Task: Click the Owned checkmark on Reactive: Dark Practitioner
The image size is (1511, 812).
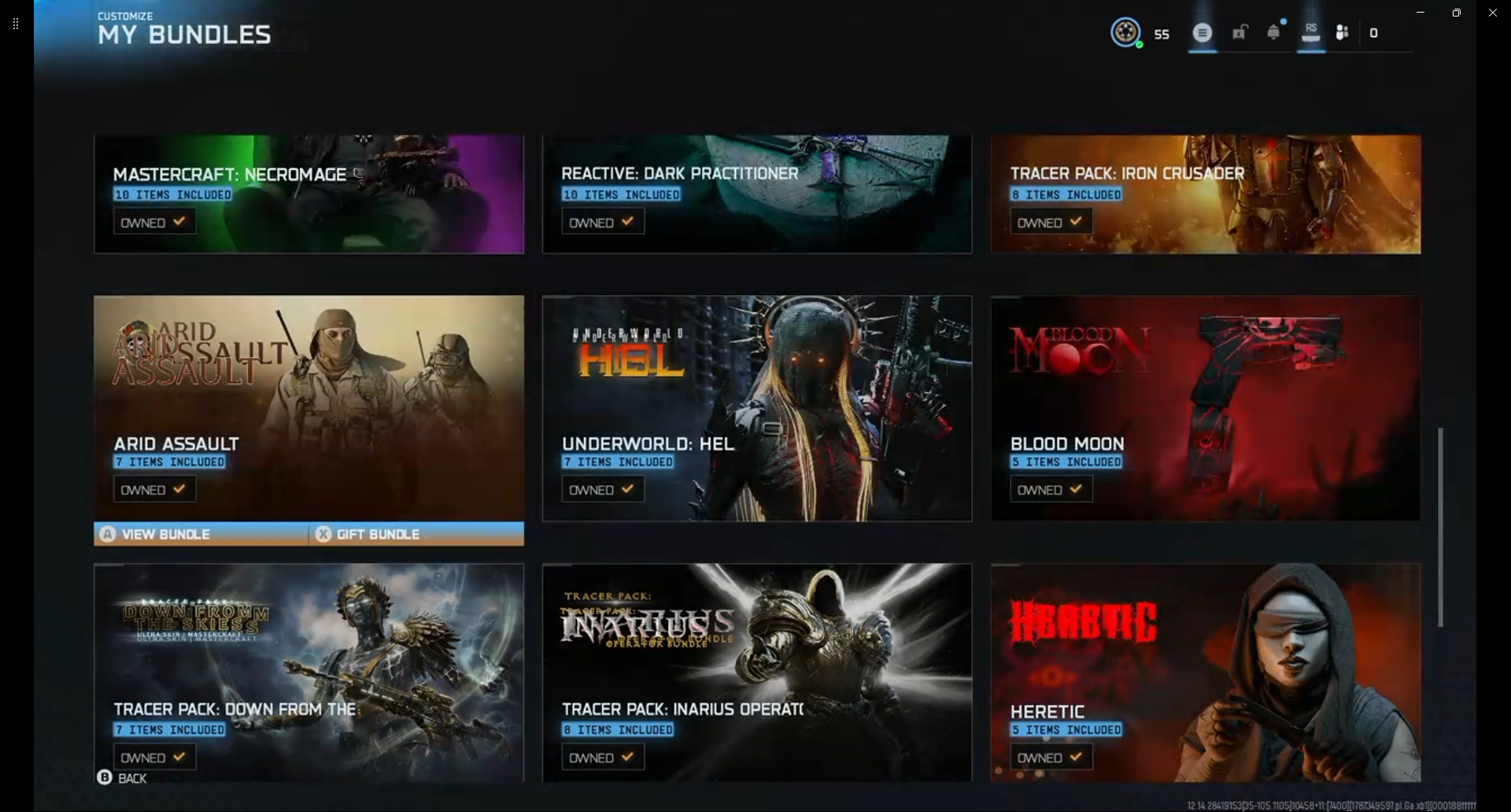Action: point(627,221)
